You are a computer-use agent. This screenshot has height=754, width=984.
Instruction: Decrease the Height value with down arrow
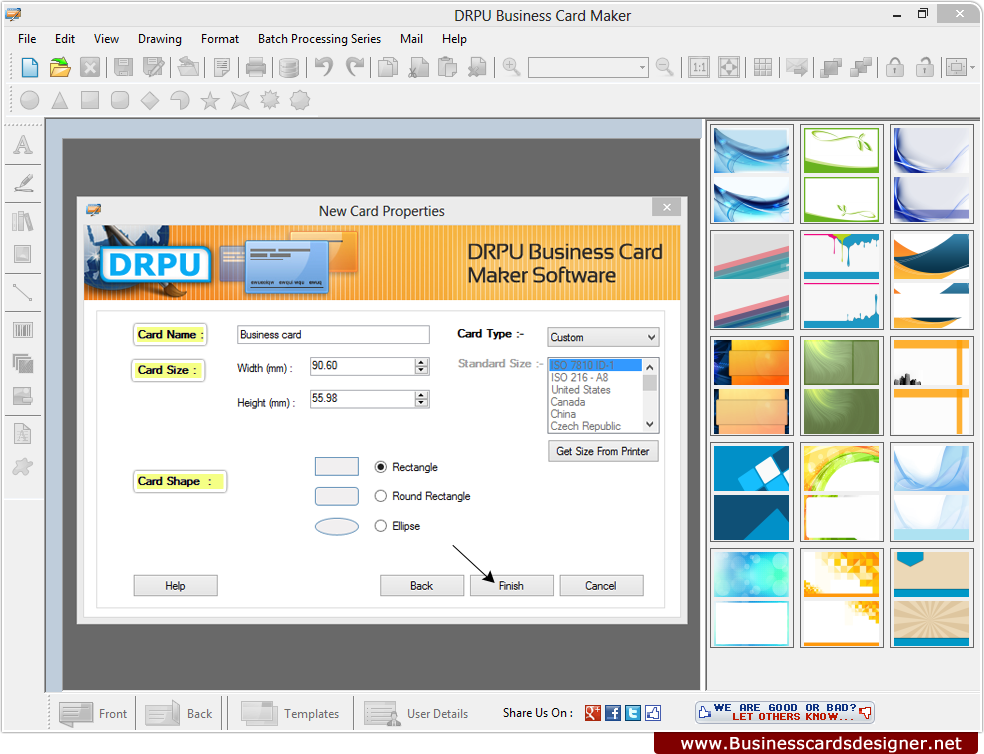click(422, 402)
